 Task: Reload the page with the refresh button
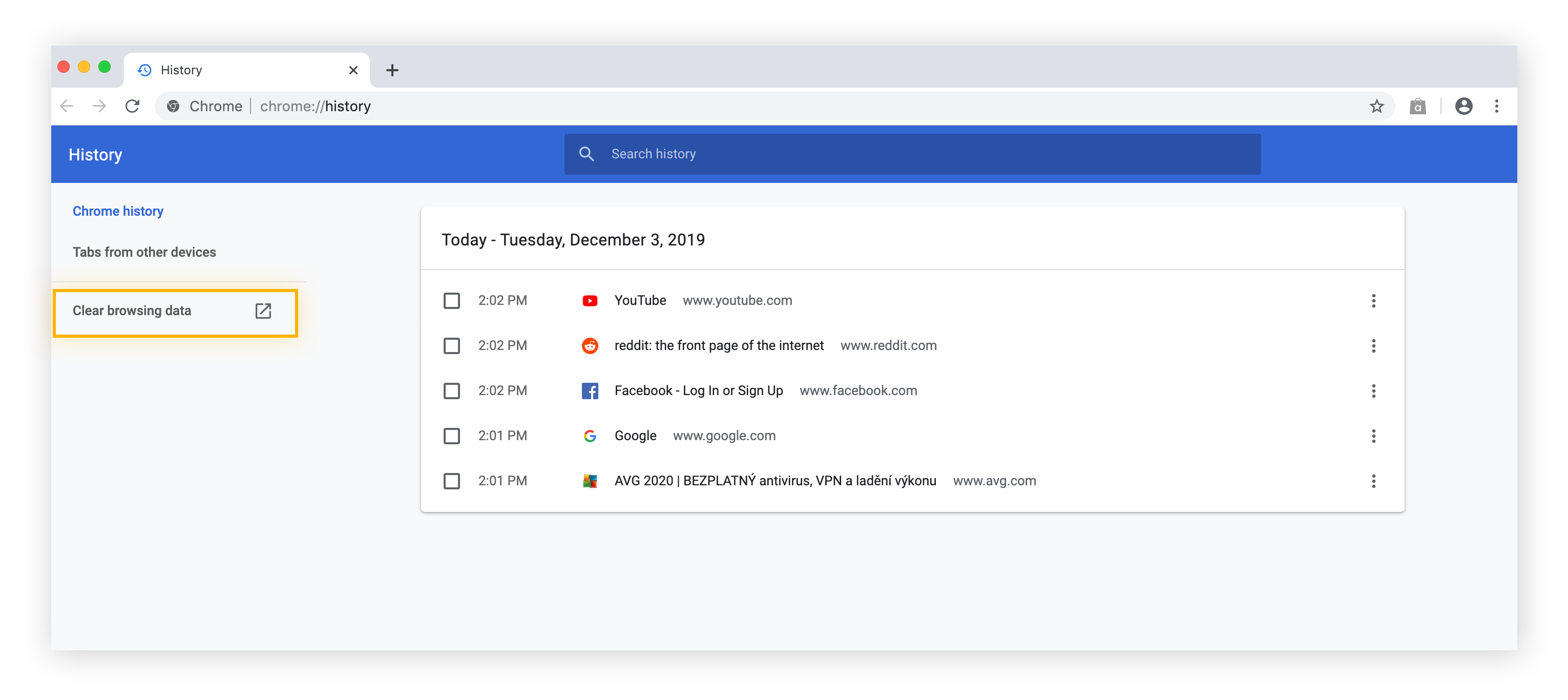click(x=132, y=106)
